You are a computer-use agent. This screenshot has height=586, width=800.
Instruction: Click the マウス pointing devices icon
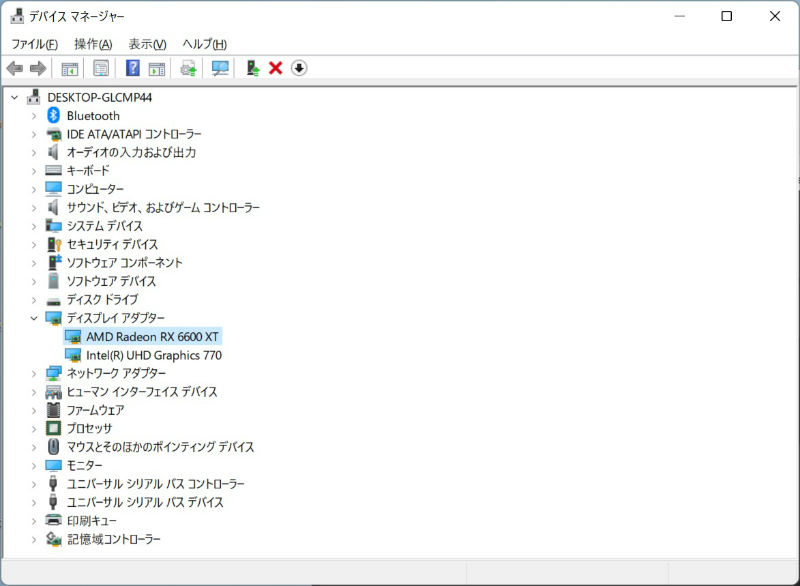pyautogui.click(x=54, y=447)
